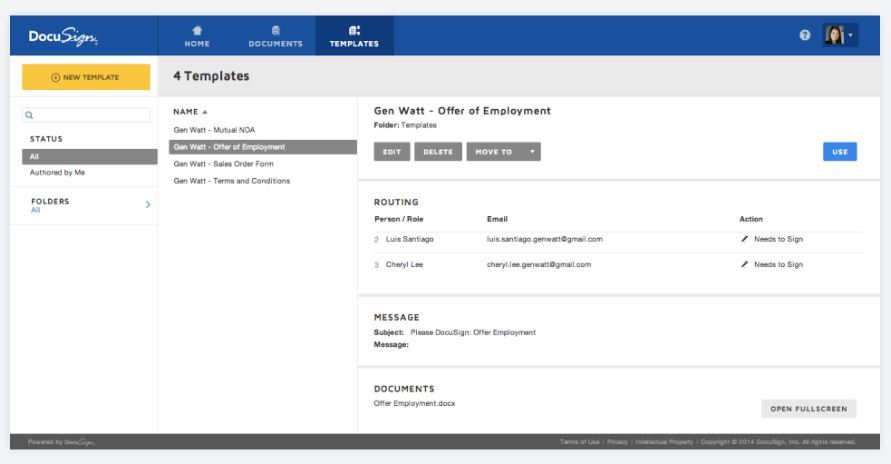Image resolution: width=891 pixels, height=464 pixels.
Task: Click the blue Use button
Action: pyautogui.click(x=840, y=152)
